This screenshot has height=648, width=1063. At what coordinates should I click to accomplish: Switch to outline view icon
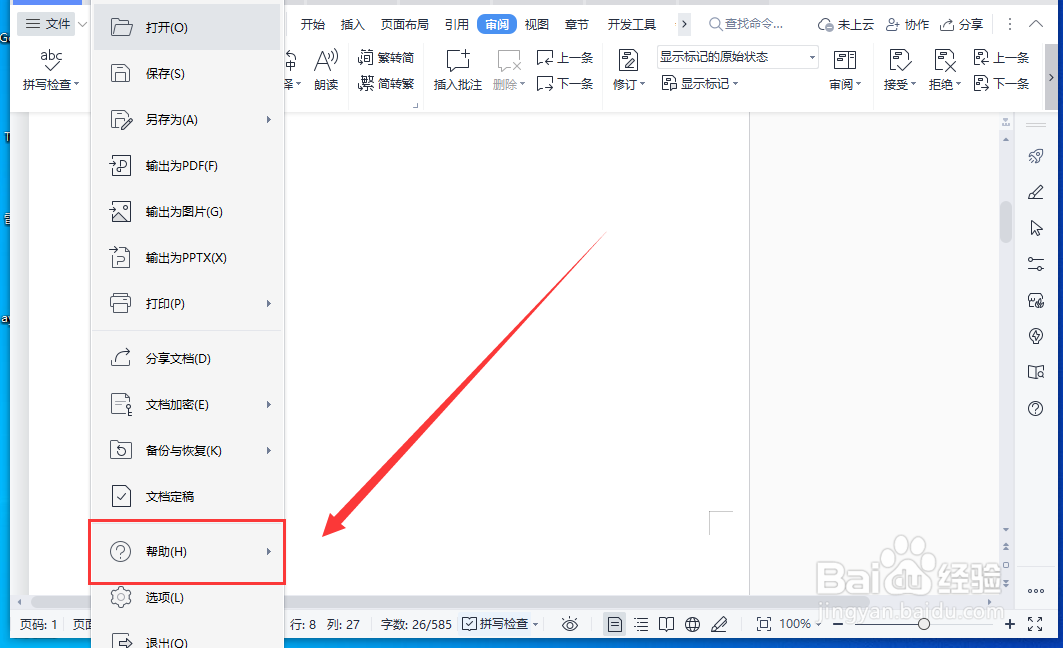[641, 624]
